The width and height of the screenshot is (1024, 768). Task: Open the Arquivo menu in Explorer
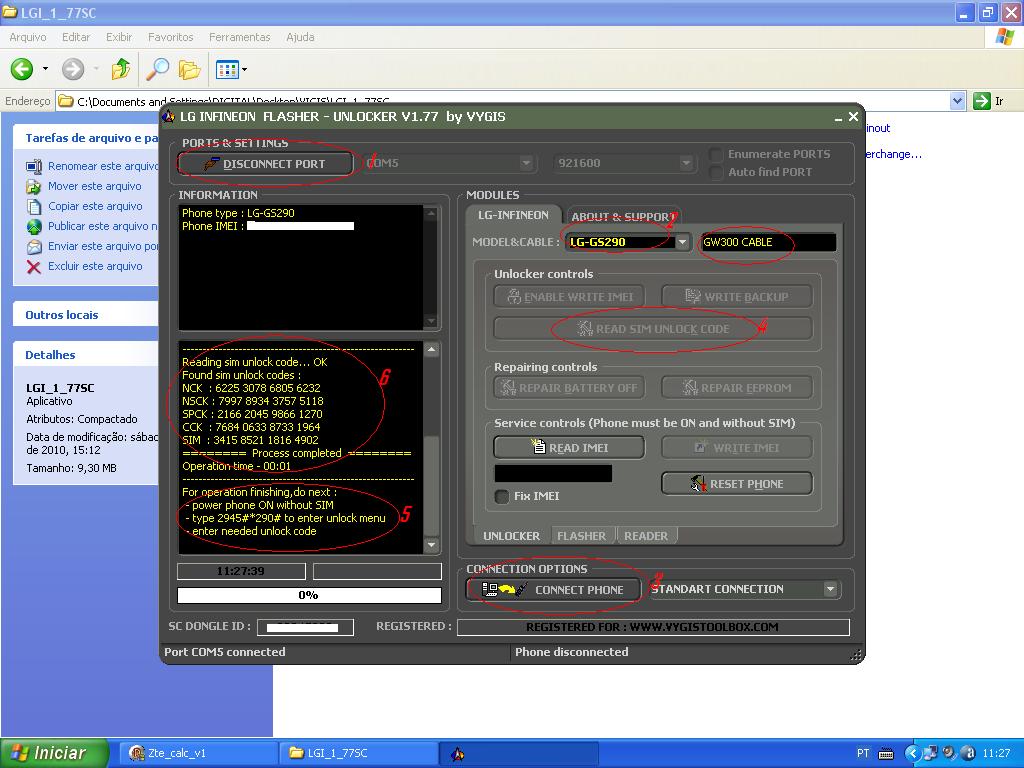(28, 37)
